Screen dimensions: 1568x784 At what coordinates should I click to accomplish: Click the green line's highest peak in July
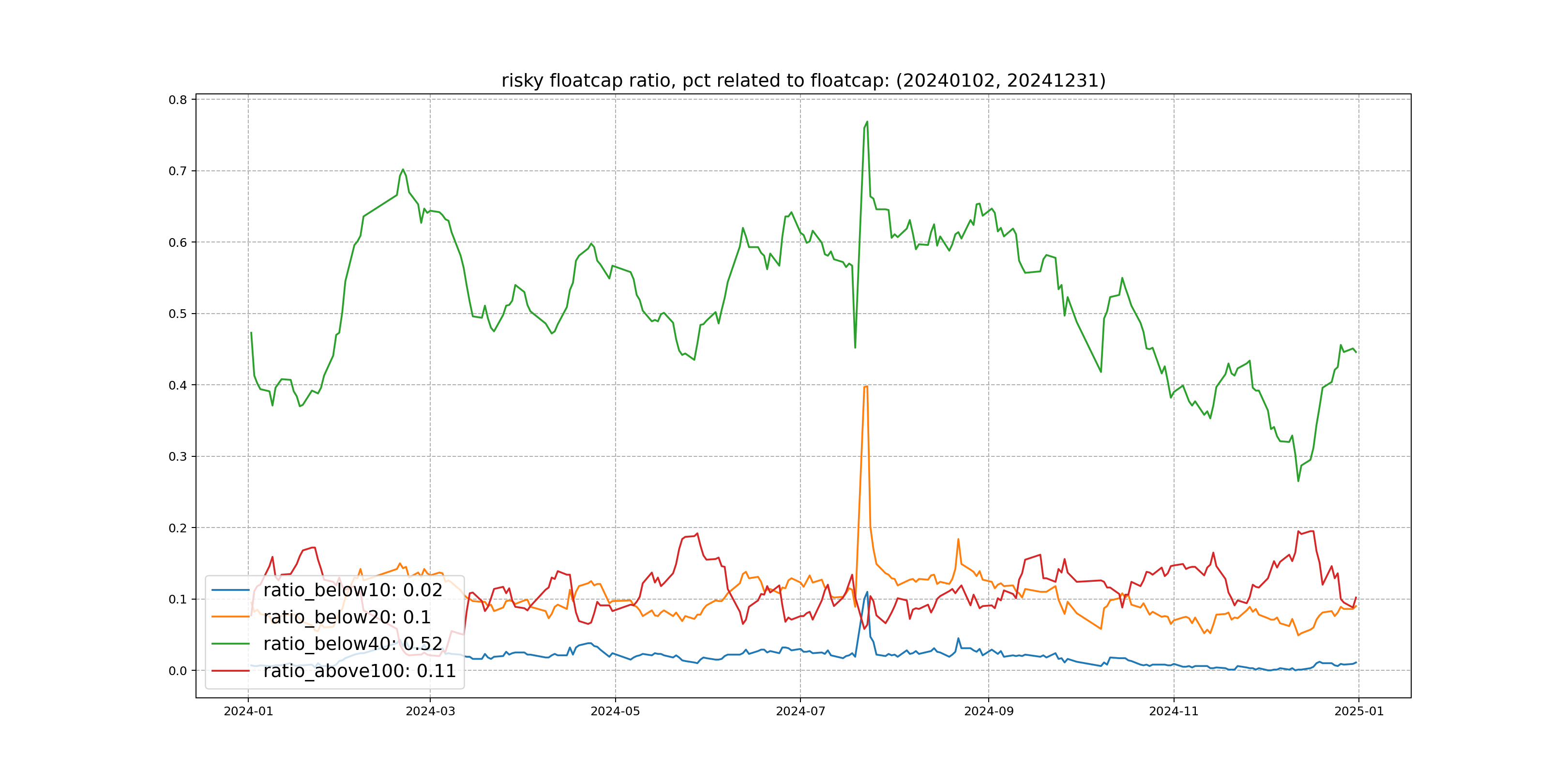click(x=867, y=122)
